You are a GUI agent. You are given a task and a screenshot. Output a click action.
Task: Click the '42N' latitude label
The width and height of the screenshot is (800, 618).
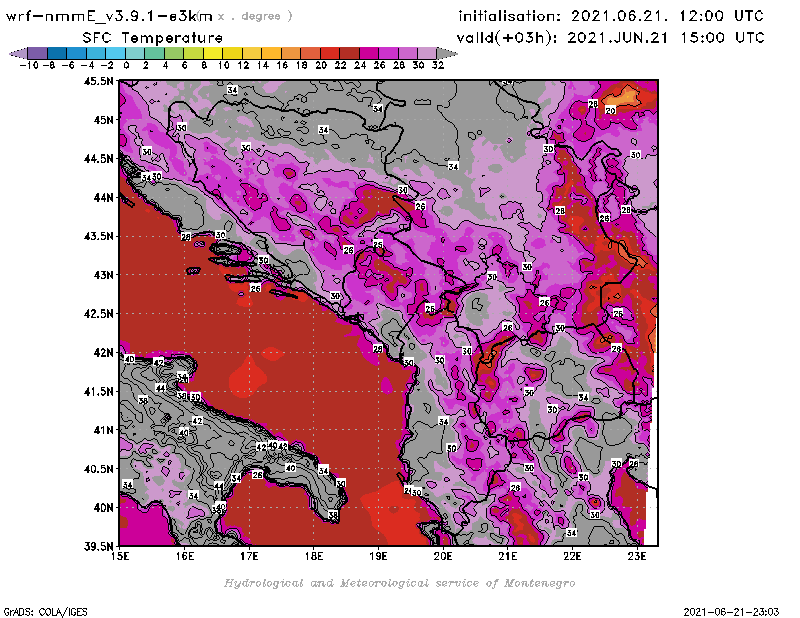[103, 352]
